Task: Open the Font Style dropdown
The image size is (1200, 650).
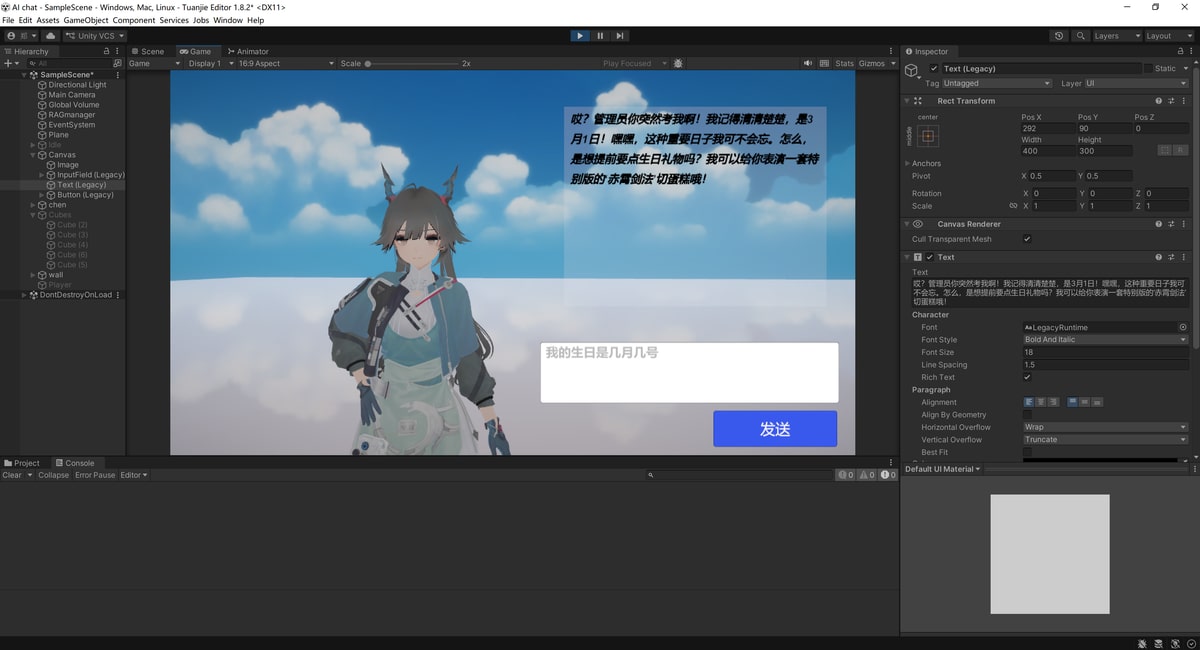Action: (x=1105, y=339)
